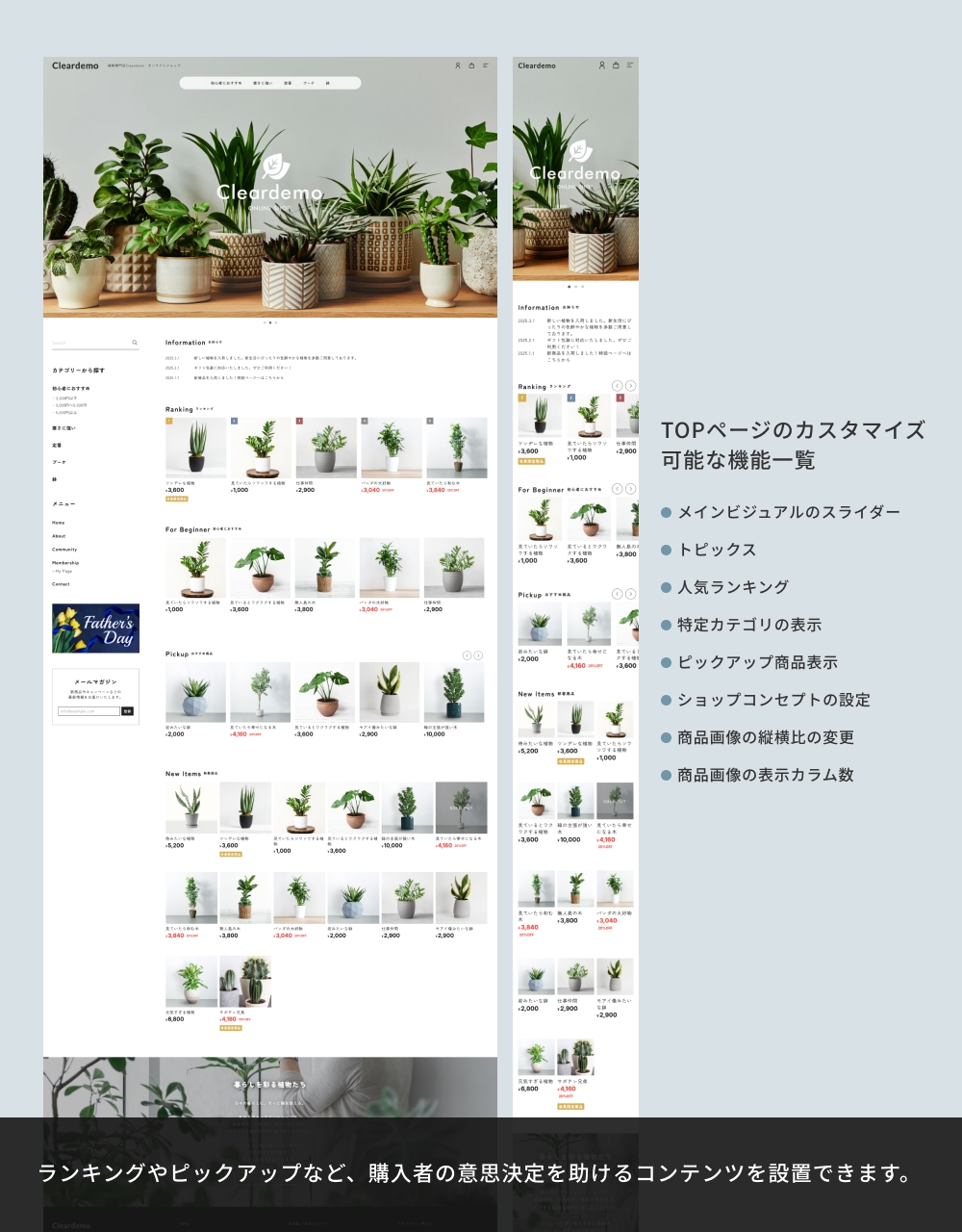Click previous arrow in mobile For Beginner carousel

[618, 489]
